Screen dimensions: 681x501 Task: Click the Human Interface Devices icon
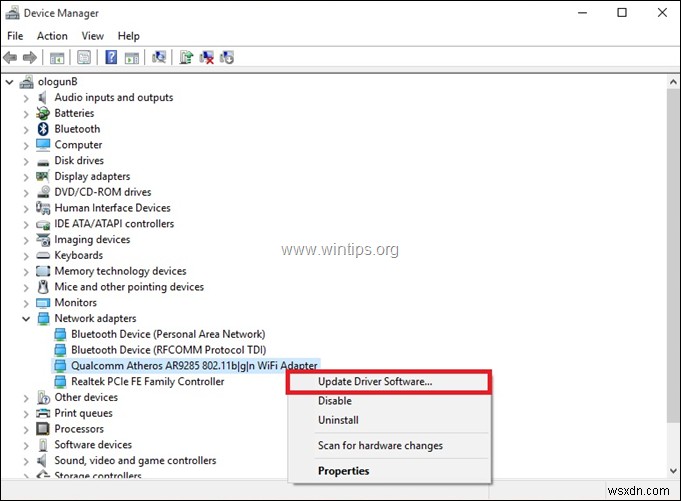pyautogui.click(x=43, y=208)
